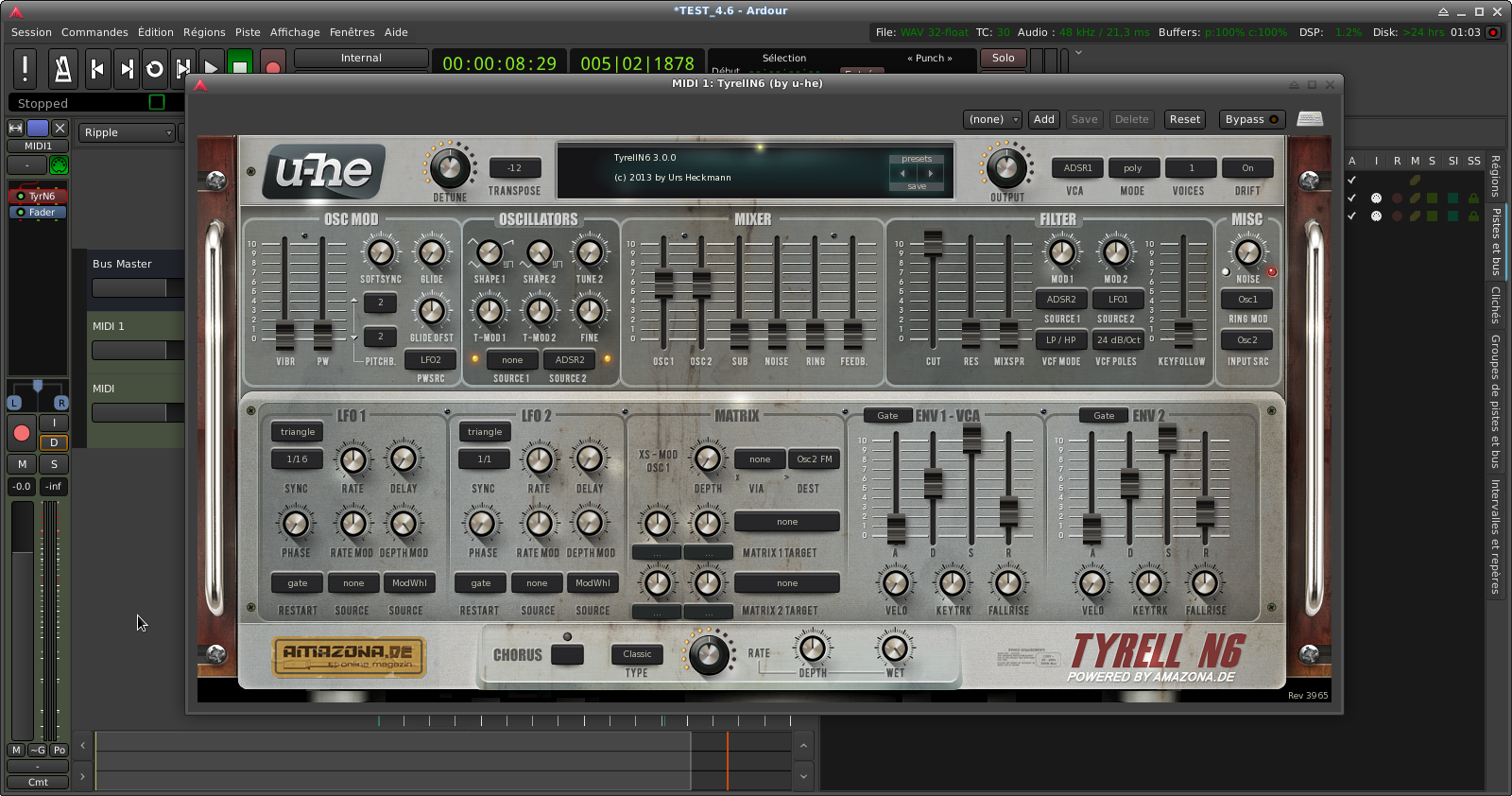The height and width of the screenshot is (796, 1512).
Task: Open the Régions menu
Action: [x=204, y=32]
